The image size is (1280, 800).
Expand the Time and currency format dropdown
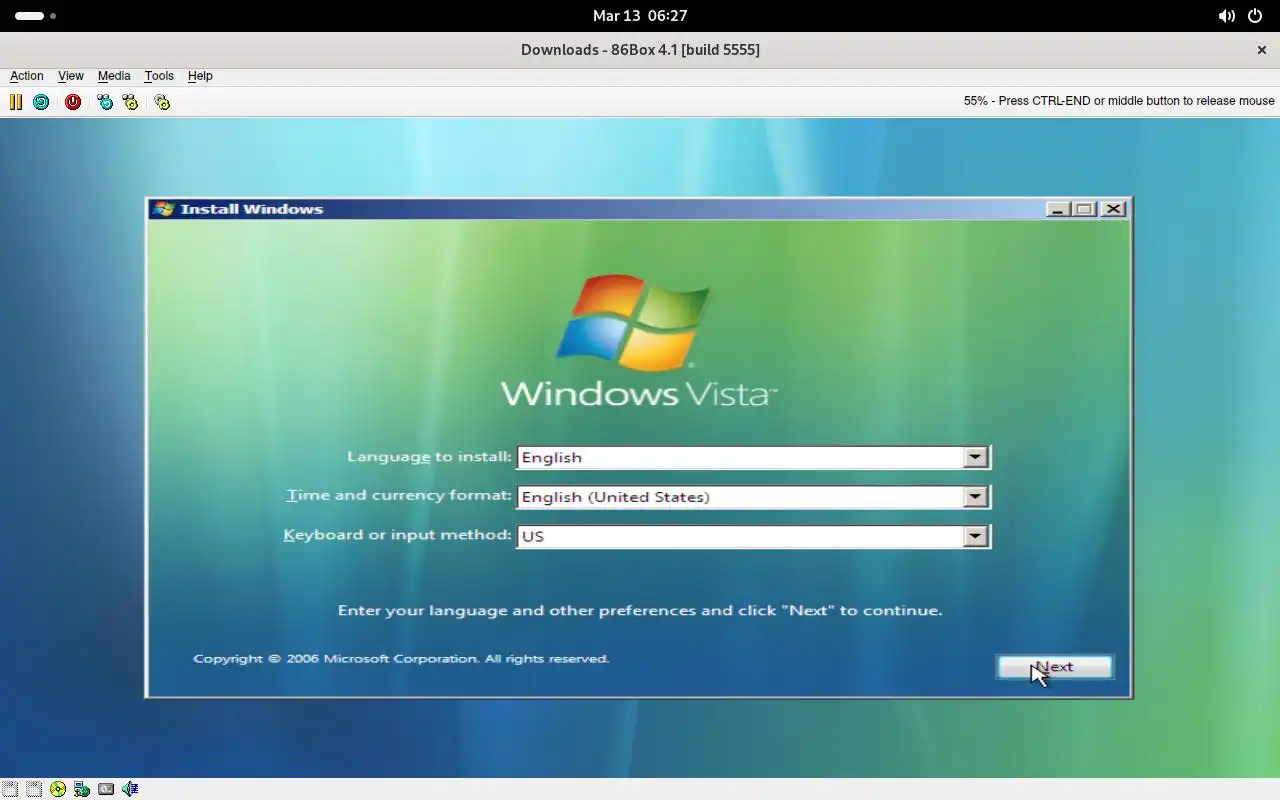click(x=975, y=496)
